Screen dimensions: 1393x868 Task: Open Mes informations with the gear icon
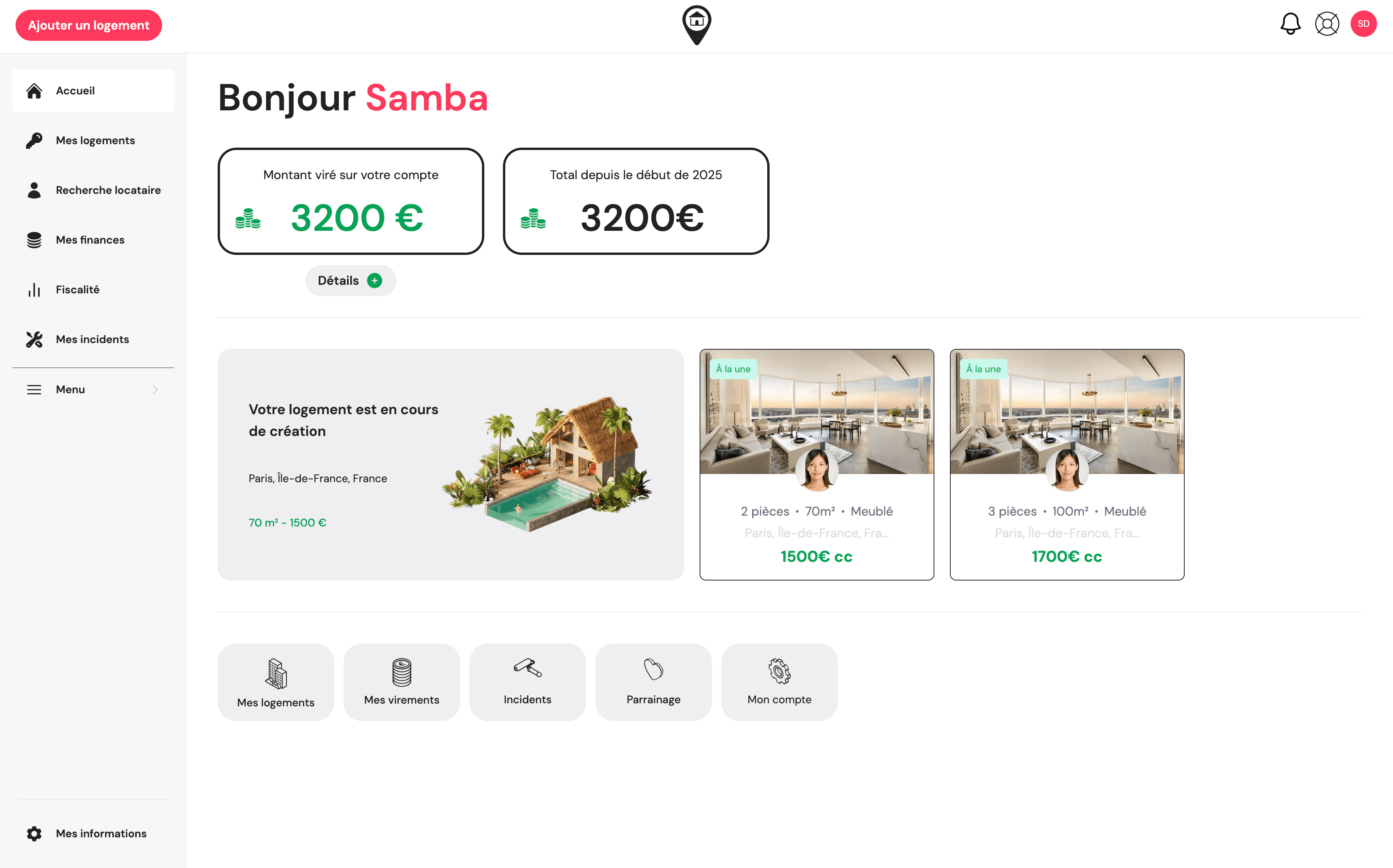coord(34,833)
